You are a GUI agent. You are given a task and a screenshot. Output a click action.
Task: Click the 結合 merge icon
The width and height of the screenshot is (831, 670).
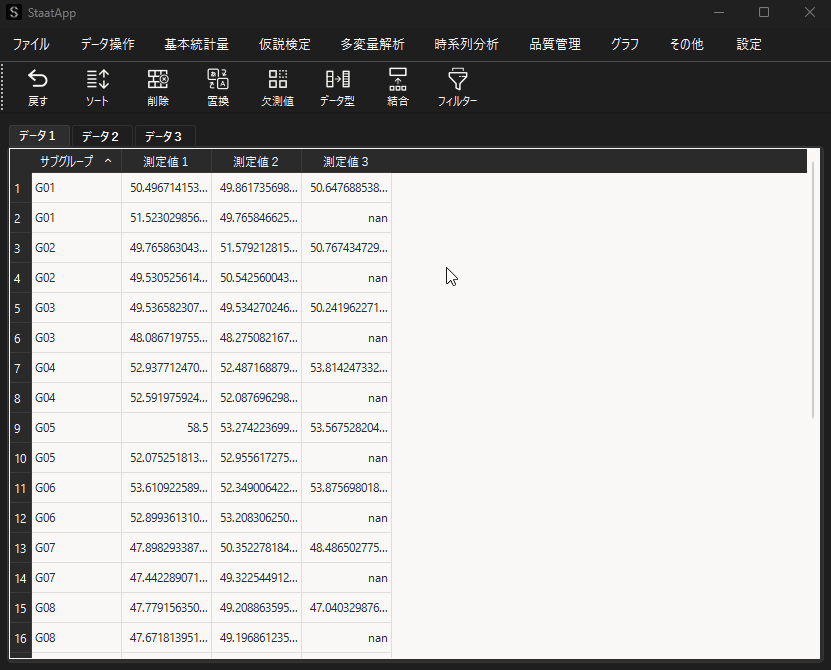click(397, 88)
